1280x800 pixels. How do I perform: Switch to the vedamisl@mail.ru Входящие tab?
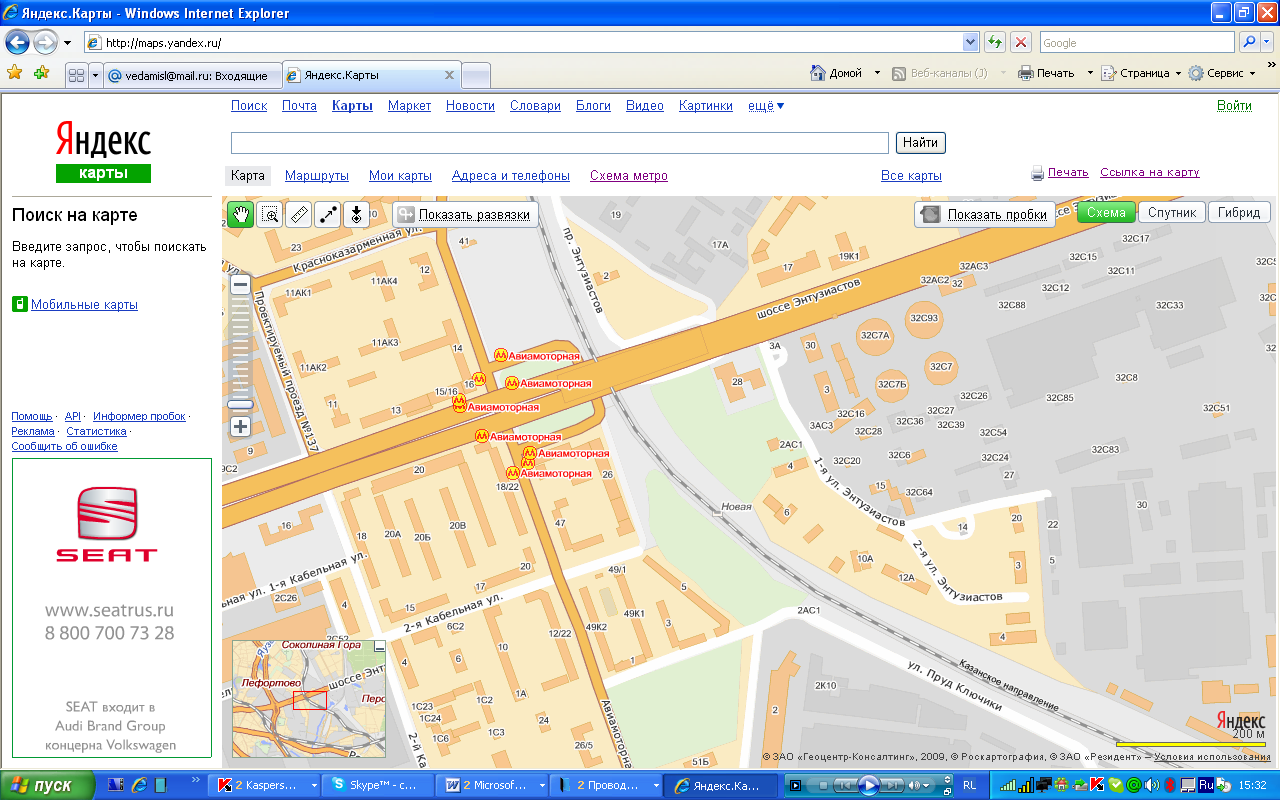click(192, 75)
